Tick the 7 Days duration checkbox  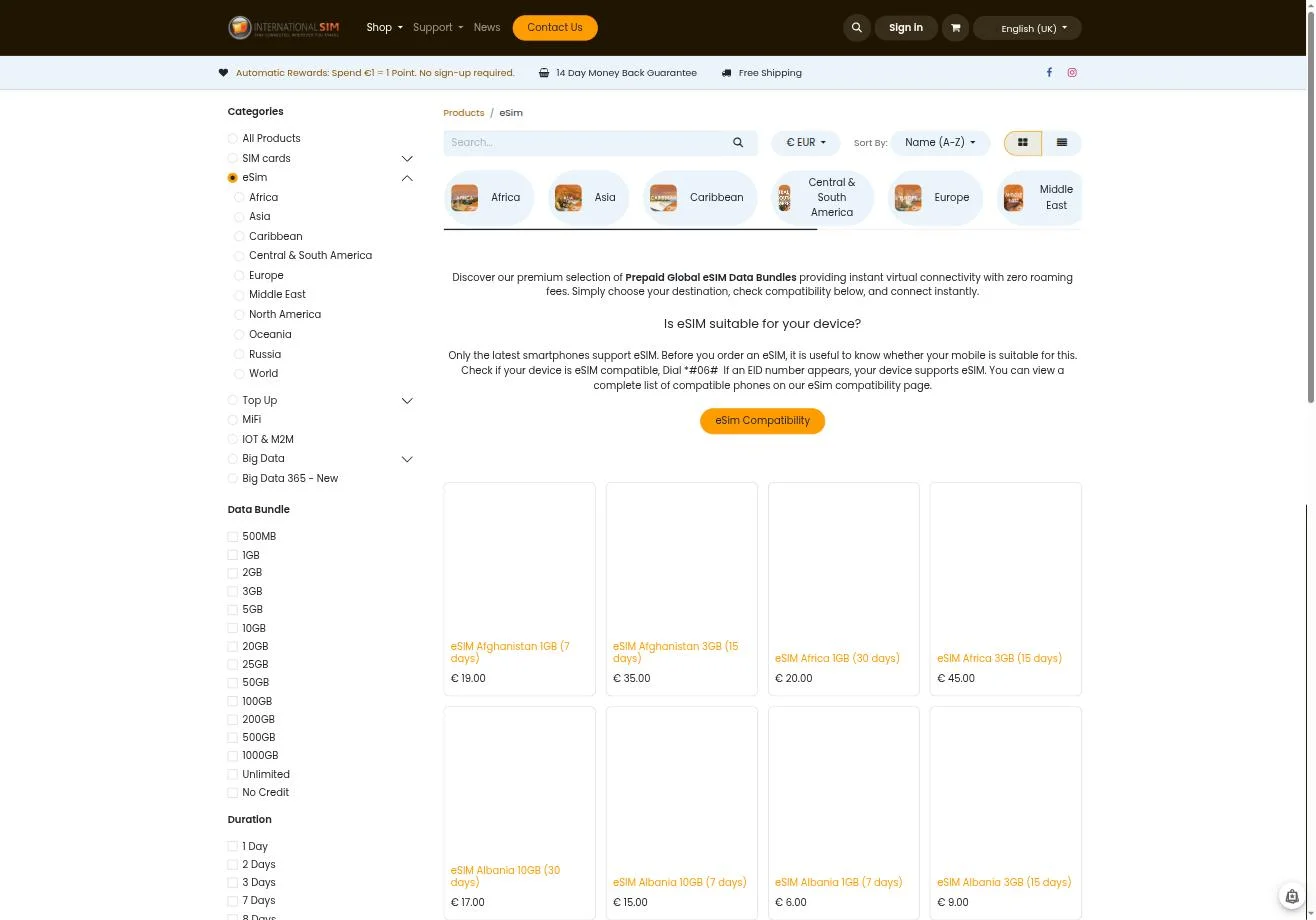pos(233,902)
